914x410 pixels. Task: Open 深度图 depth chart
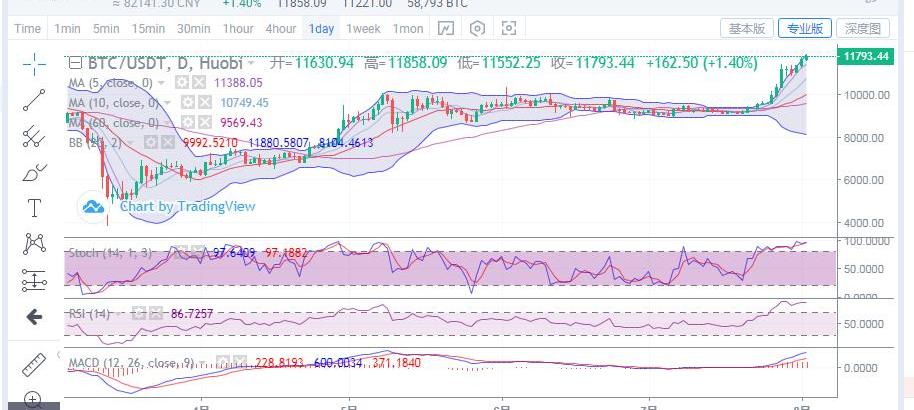click(x=863, y=28)
